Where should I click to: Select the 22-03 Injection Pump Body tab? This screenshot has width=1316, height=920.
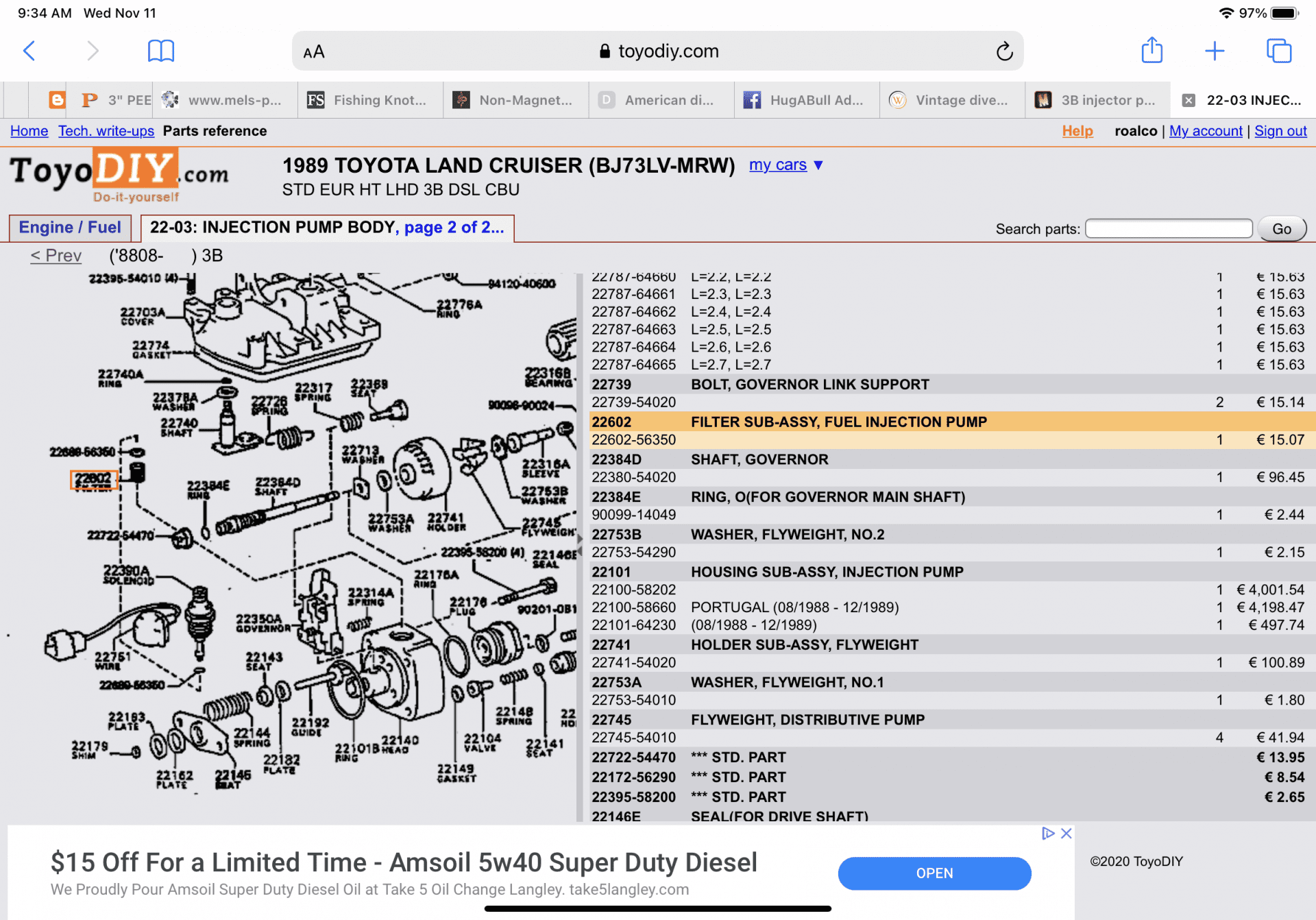(x=327, y=228)
